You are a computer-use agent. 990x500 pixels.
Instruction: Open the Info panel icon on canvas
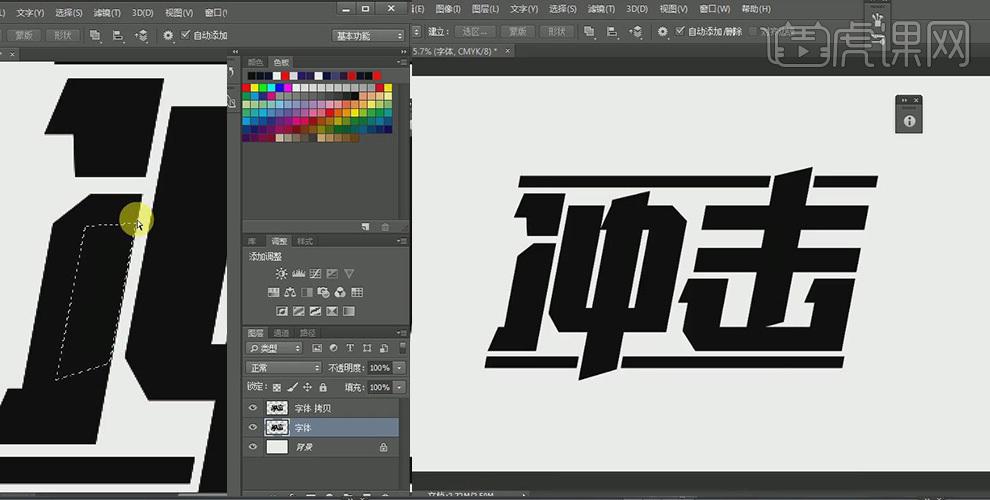click(x=909, y=121)
